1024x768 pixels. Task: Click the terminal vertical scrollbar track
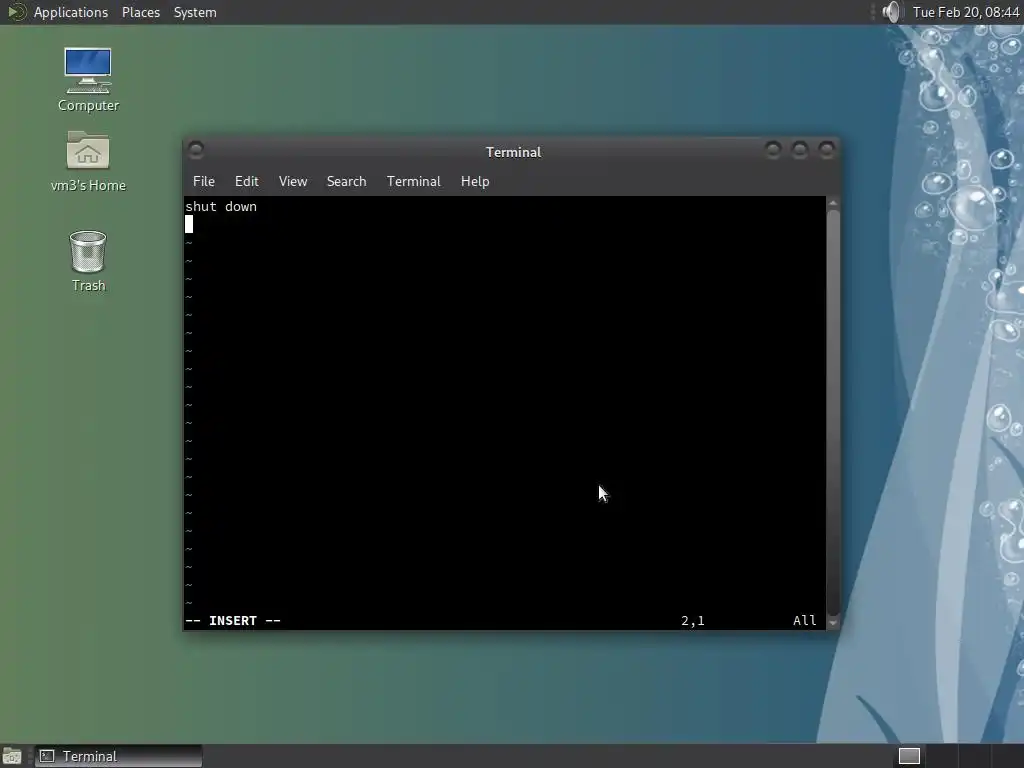tap(833, 413)
